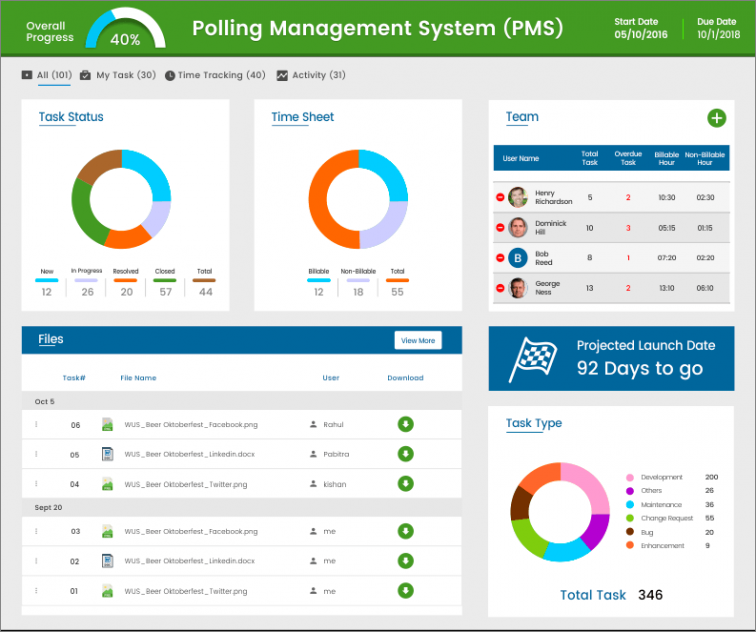Viewport: 756px width, 632px height.
Task: Download the Task 05 Linkedin.docx file
Action: (x=405, y=454)
